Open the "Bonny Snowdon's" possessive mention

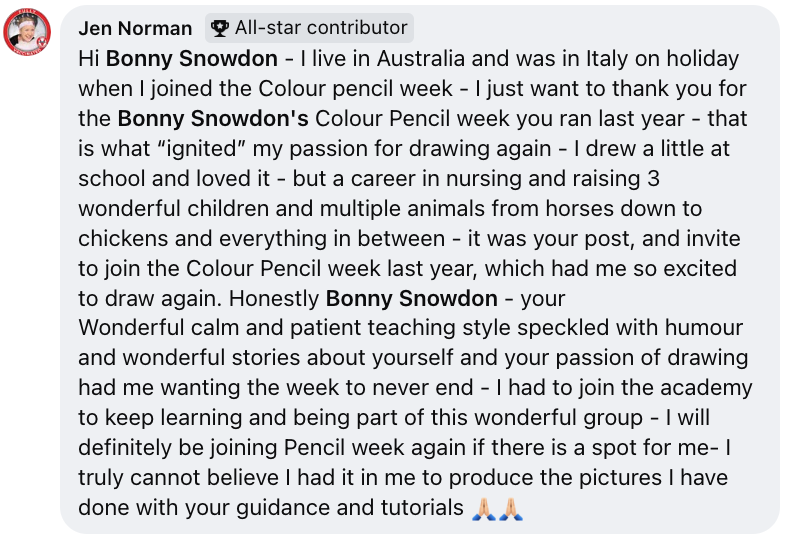[x=213, y=119]
